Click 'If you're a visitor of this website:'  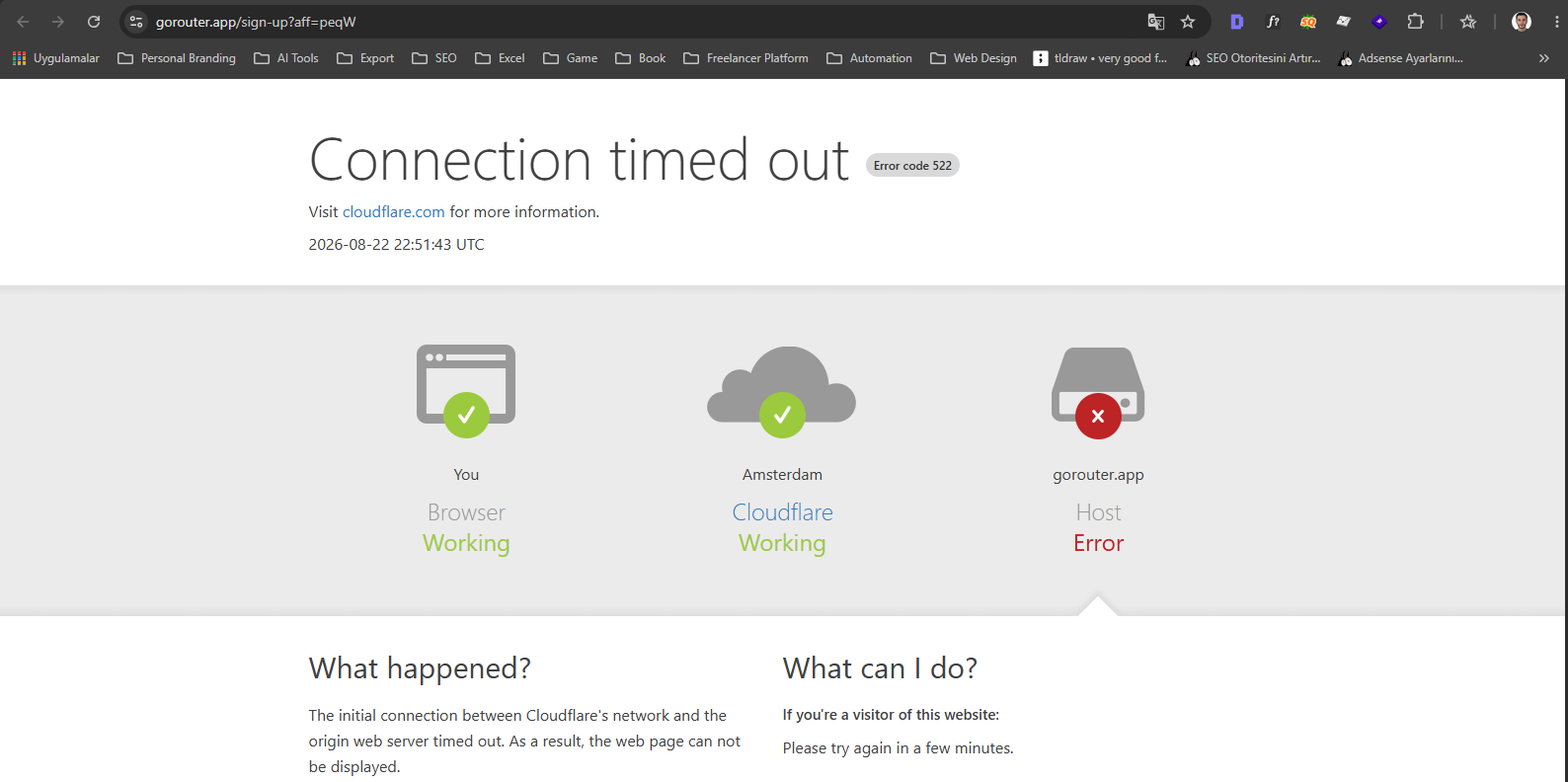click(x=891, y=715)
